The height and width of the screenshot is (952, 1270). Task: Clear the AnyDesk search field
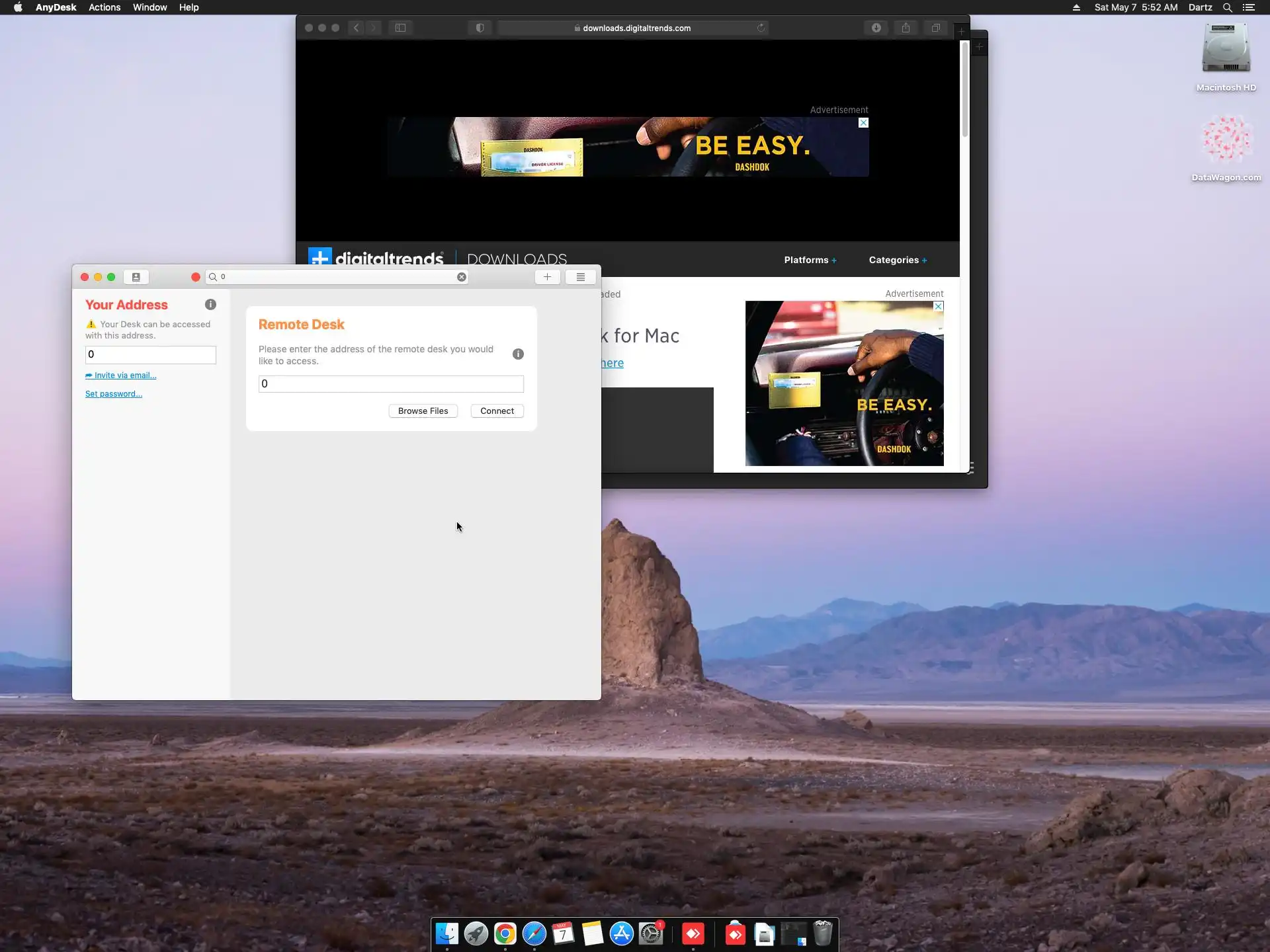click(x=462, y=277)
